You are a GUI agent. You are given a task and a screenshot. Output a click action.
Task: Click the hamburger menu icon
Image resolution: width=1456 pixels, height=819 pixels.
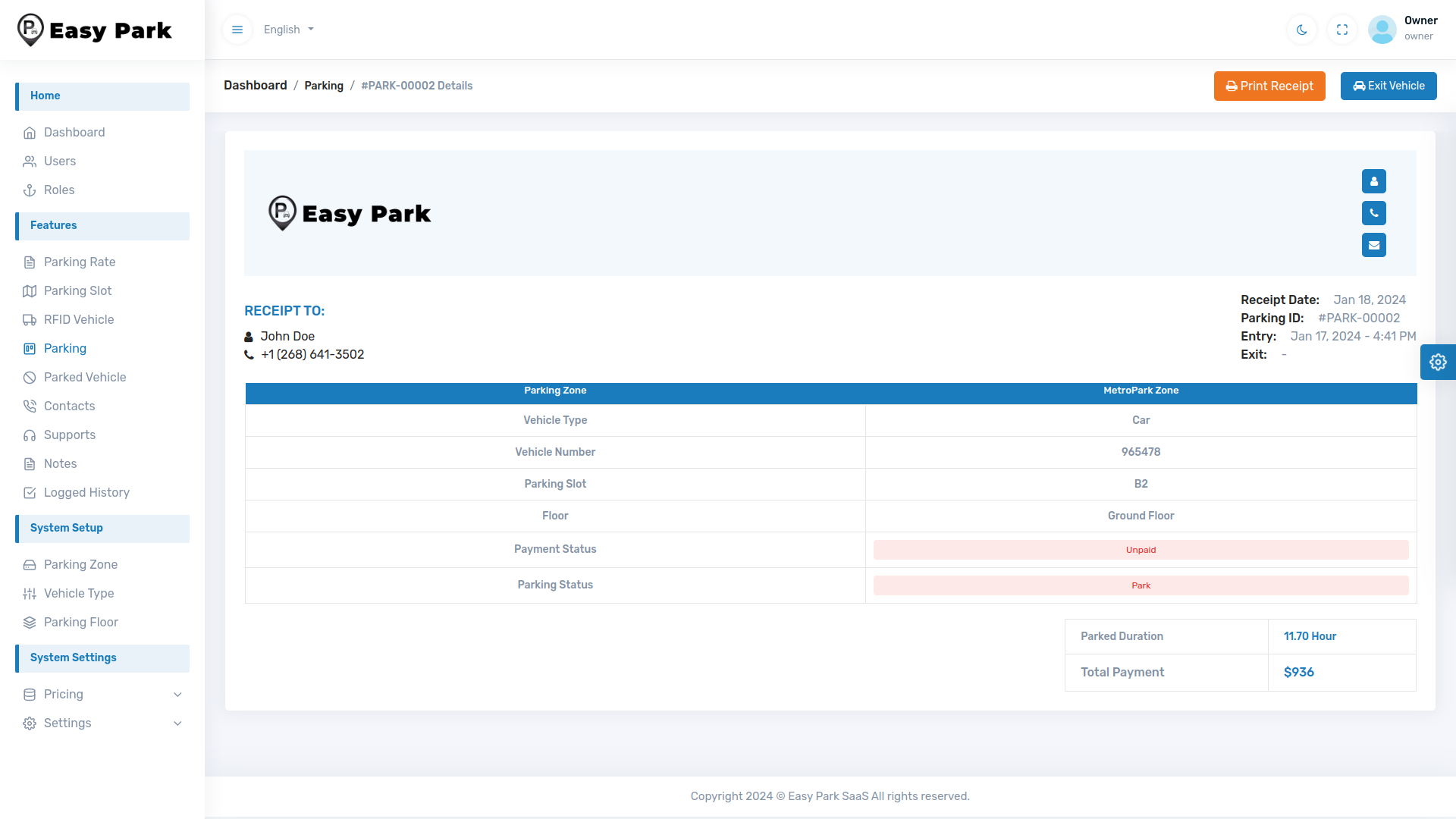point(237,30)
